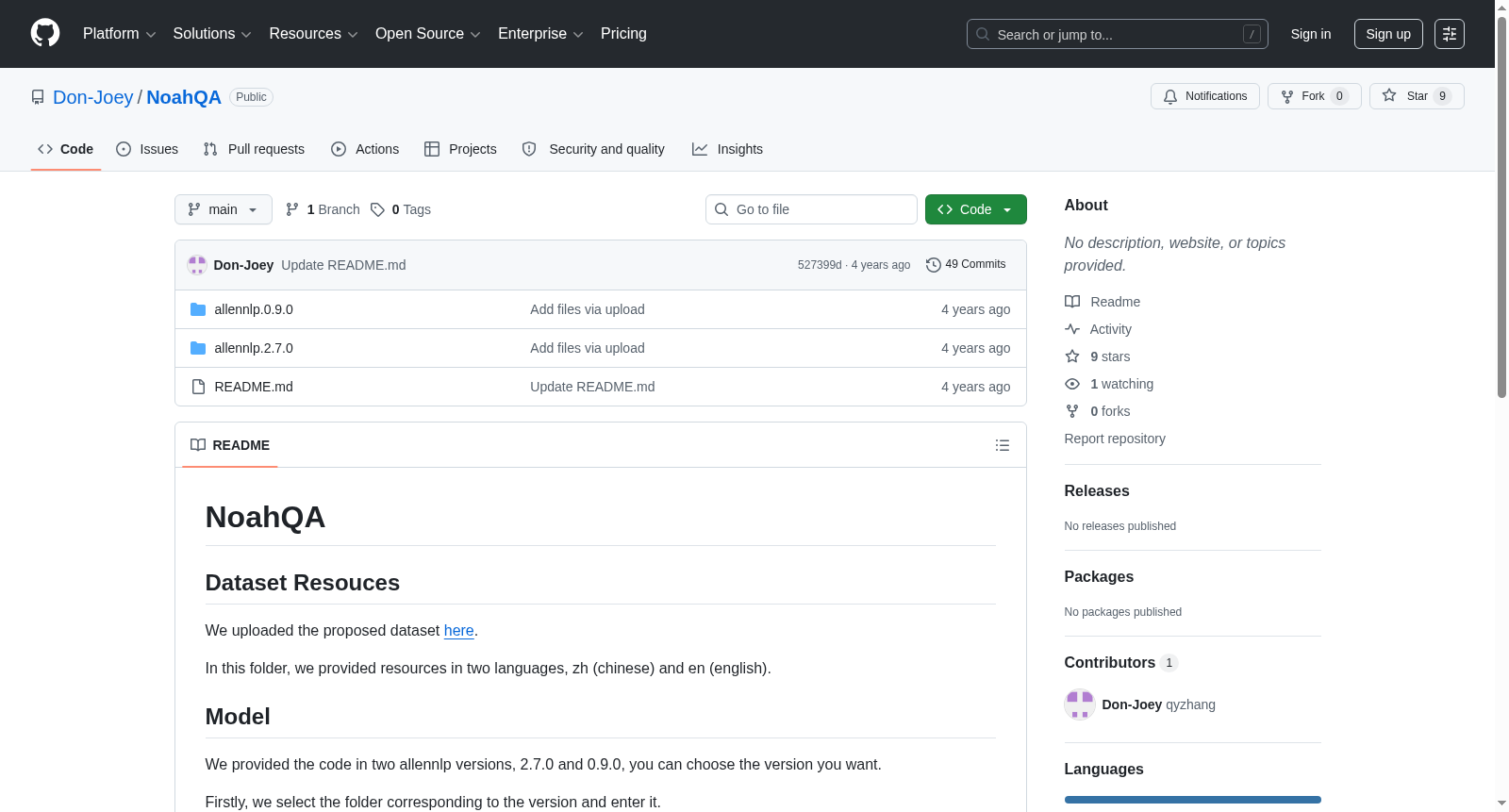Open the allennlp.2.7.0 folder icon
This screenshot has height=812, width=1509.
198,348
